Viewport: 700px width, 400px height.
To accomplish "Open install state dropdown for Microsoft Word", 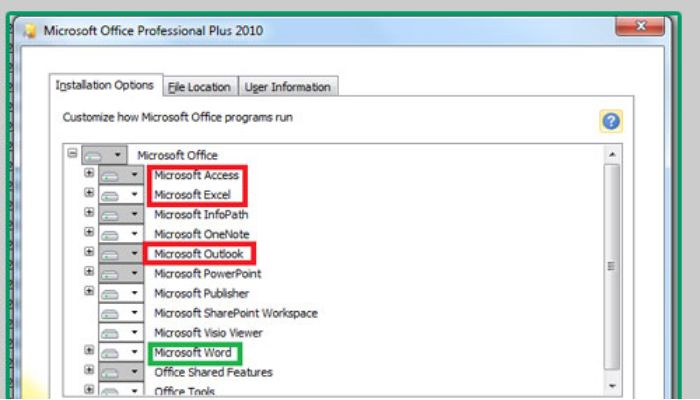I will [121, 352].
